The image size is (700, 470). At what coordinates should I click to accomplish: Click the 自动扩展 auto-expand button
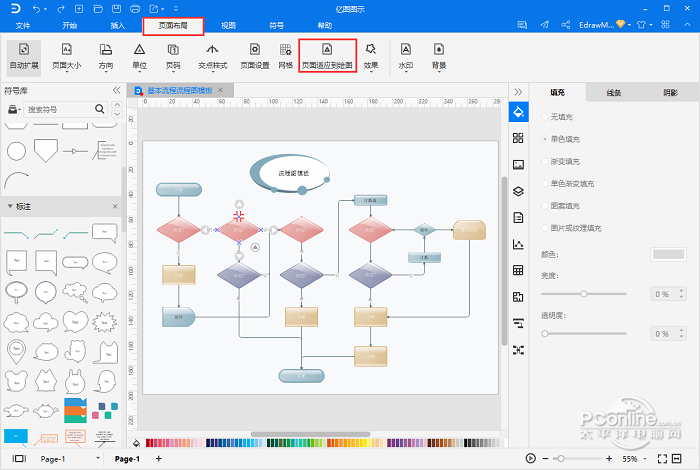pyautogui.click(x=24, y=56)
